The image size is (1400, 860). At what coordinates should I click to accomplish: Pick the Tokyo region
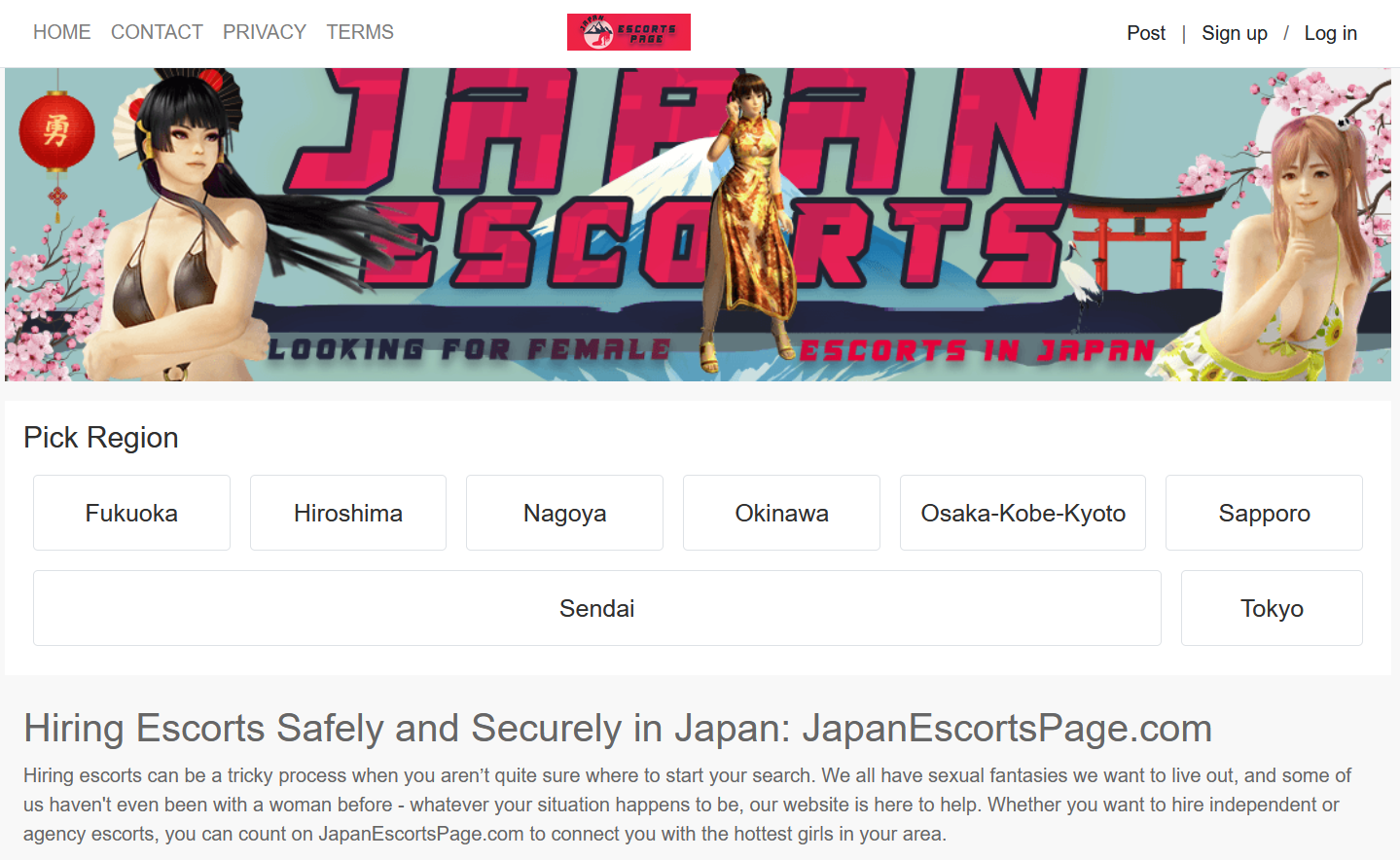pyautogui.click(x=1272, y=608)
